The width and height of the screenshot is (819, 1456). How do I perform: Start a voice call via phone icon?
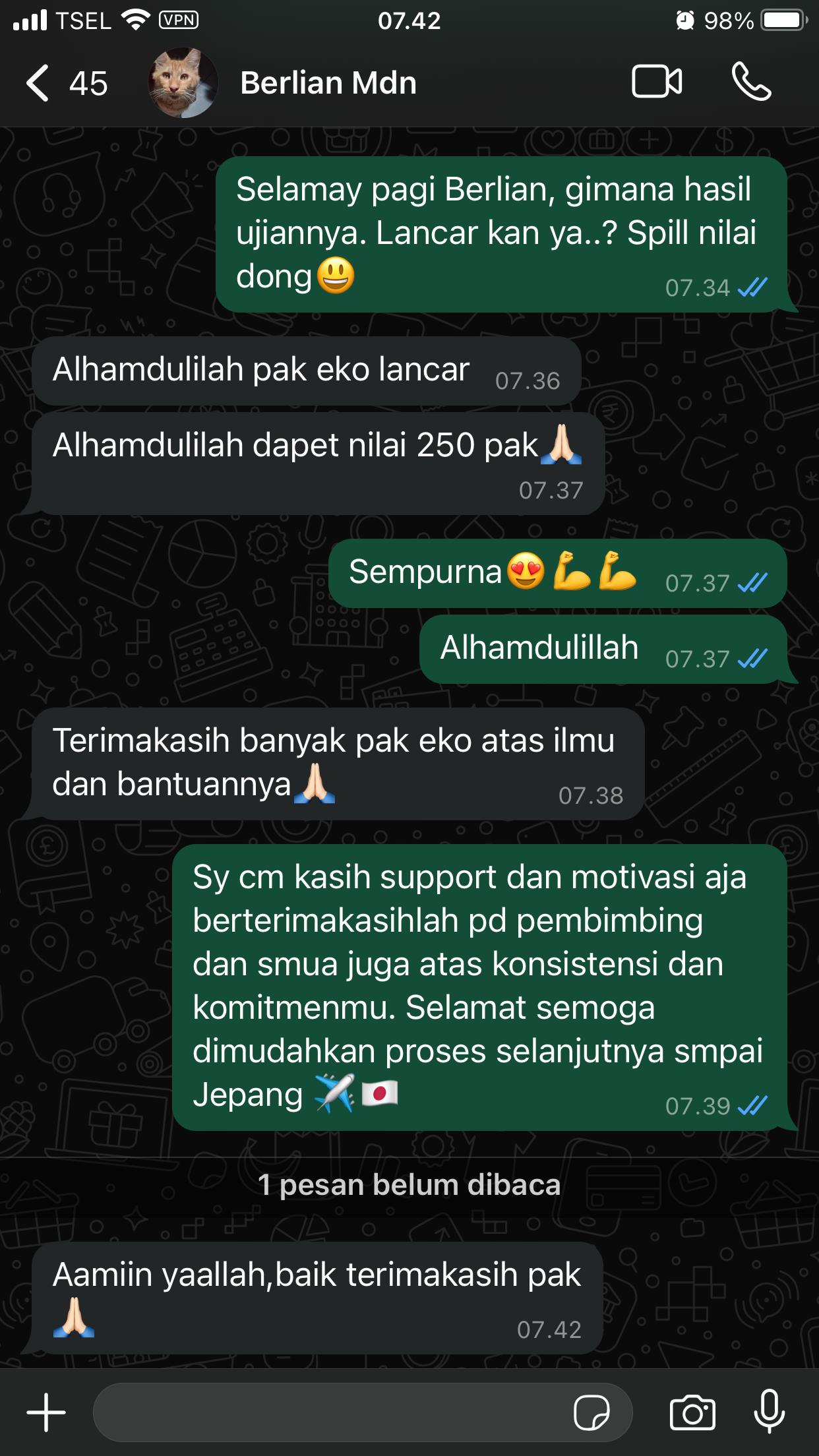pyautogui.click(x=751, y=82)
